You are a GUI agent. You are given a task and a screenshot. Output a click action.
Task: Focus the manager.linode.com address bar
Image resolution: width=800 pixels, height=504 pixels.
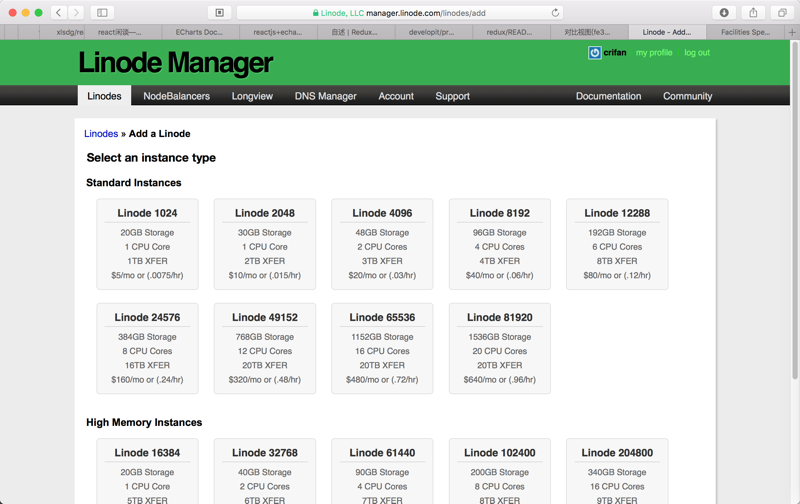coord(400,13)
